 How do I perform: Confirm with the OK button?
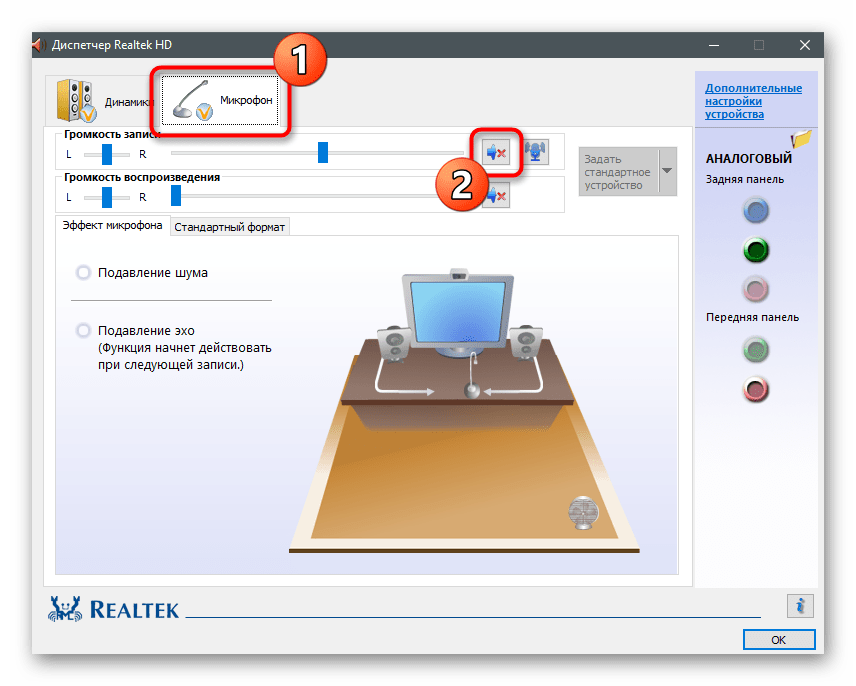click(779, 640)
